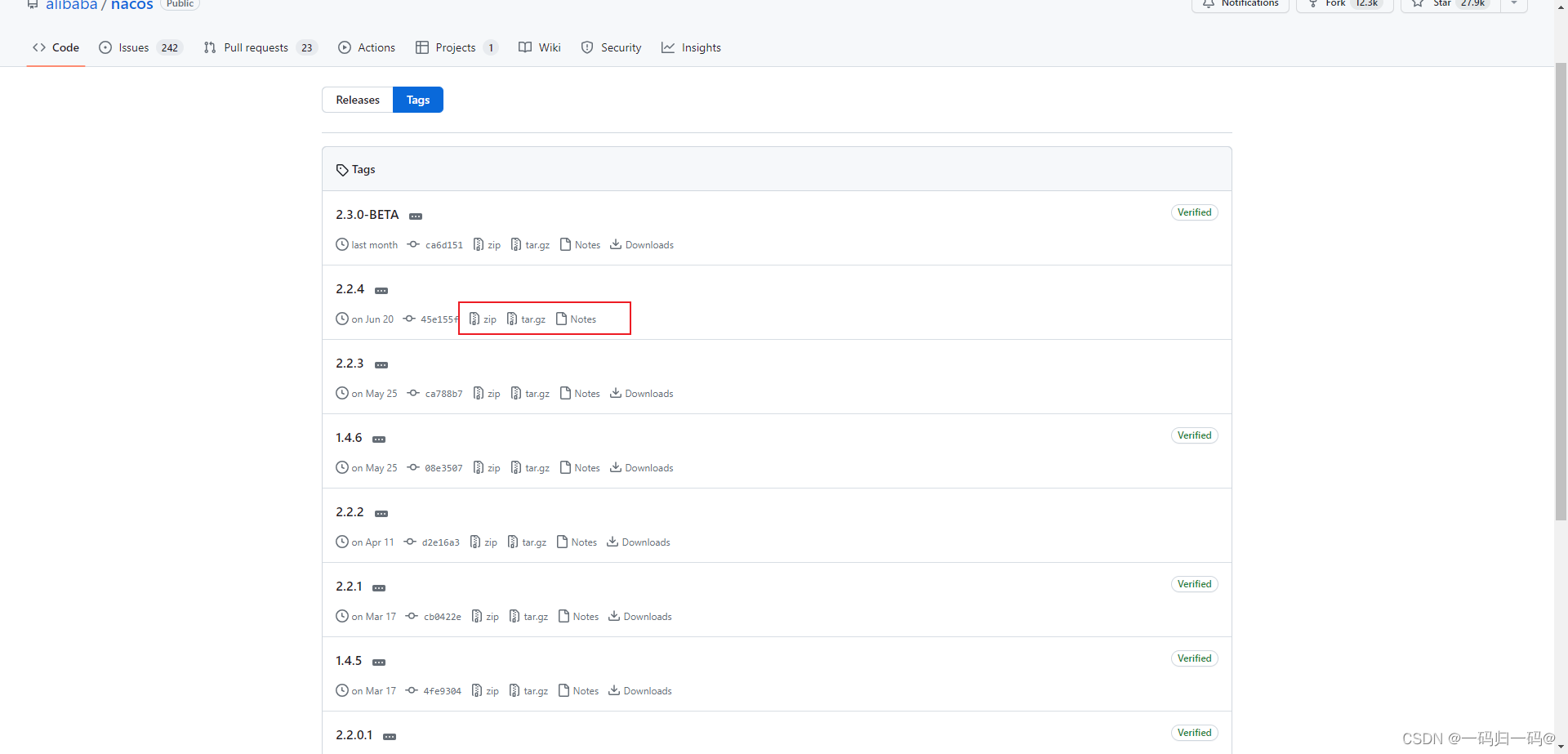This screenshot has width=1568, height=754.
Task: Switch to the Releases view
Action: (358, 100)
